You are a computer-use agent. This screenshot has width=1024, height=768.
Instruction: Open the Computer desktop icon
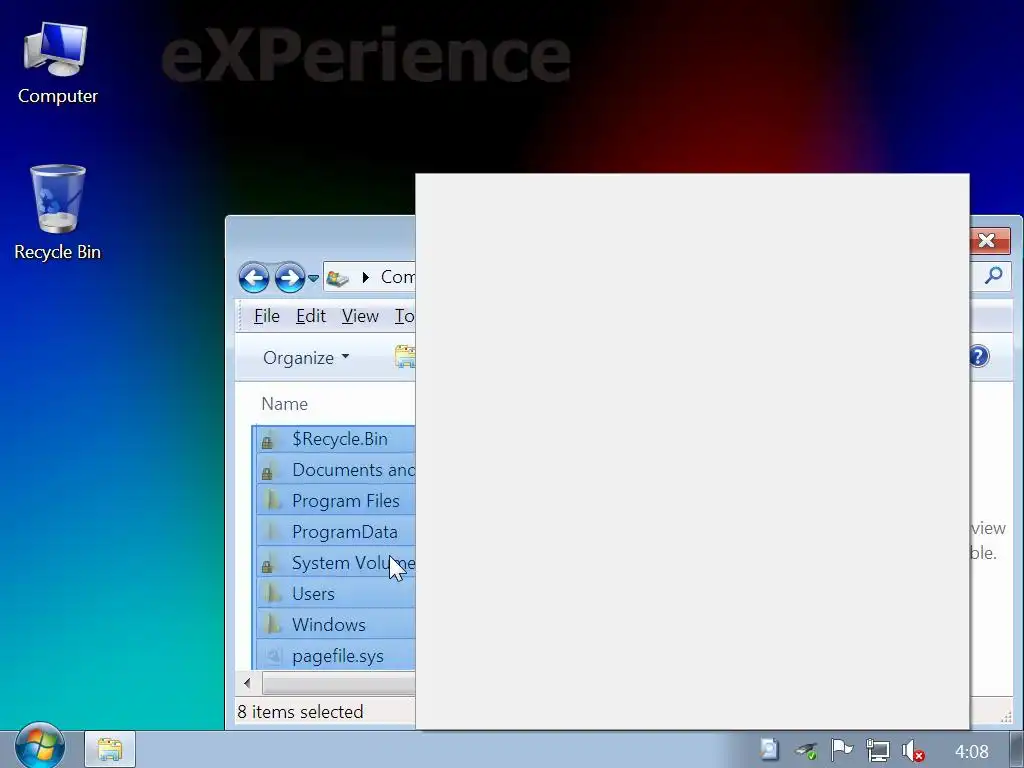(x=57, y=63)
